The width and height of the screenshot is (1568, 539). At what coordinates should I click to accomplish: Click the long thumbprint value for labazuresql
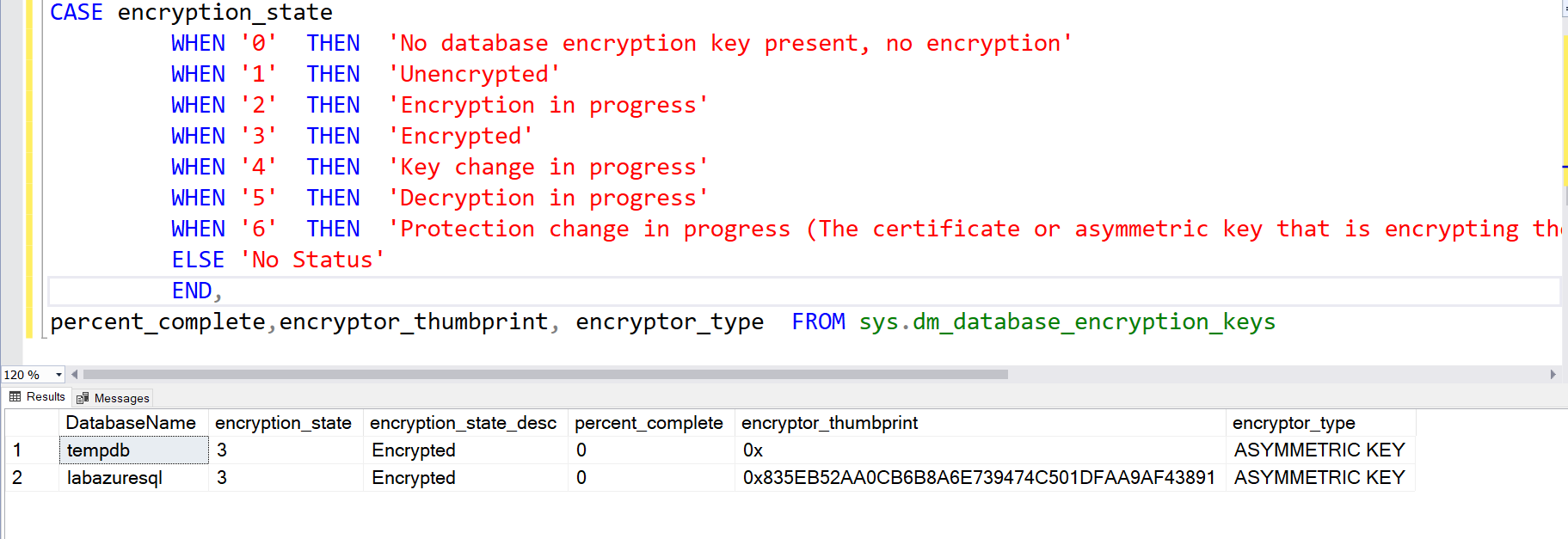point(979,478)
